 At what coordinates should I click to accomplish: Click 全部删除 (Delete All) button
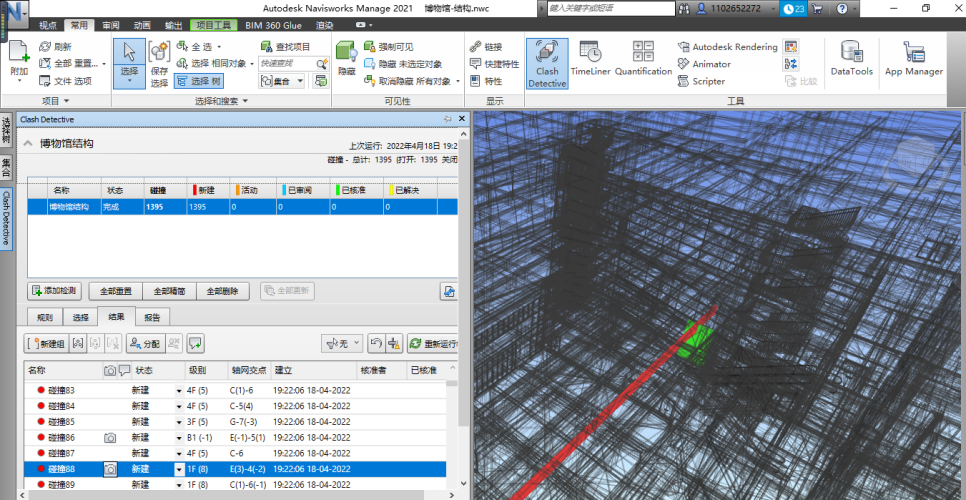[223, 291]
